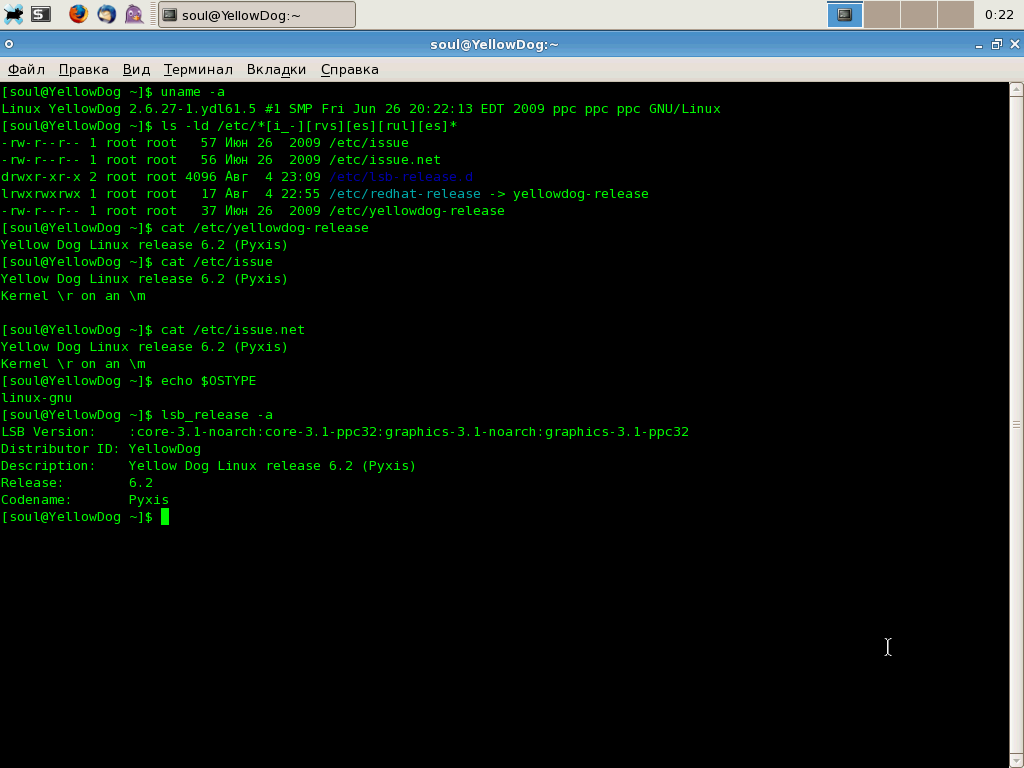Close the terminal window
This screenshot has width=1024, height=768.
[x=1014, y=44]
